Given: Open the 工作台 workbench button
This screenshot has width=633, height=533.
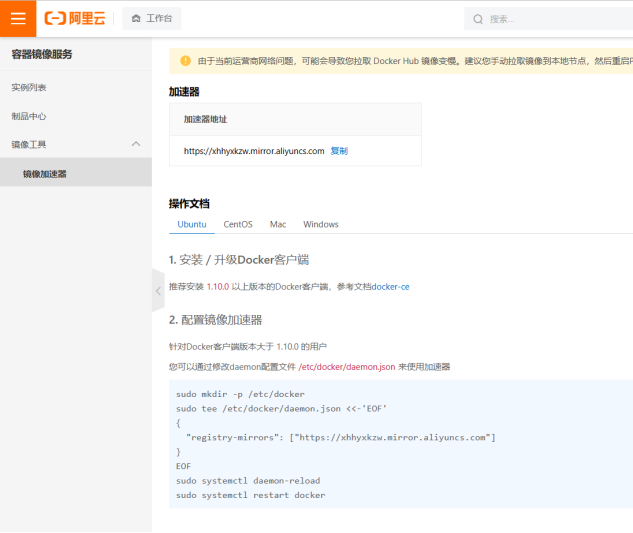Looking at the screenshot, I should click(x=152, y=19).
